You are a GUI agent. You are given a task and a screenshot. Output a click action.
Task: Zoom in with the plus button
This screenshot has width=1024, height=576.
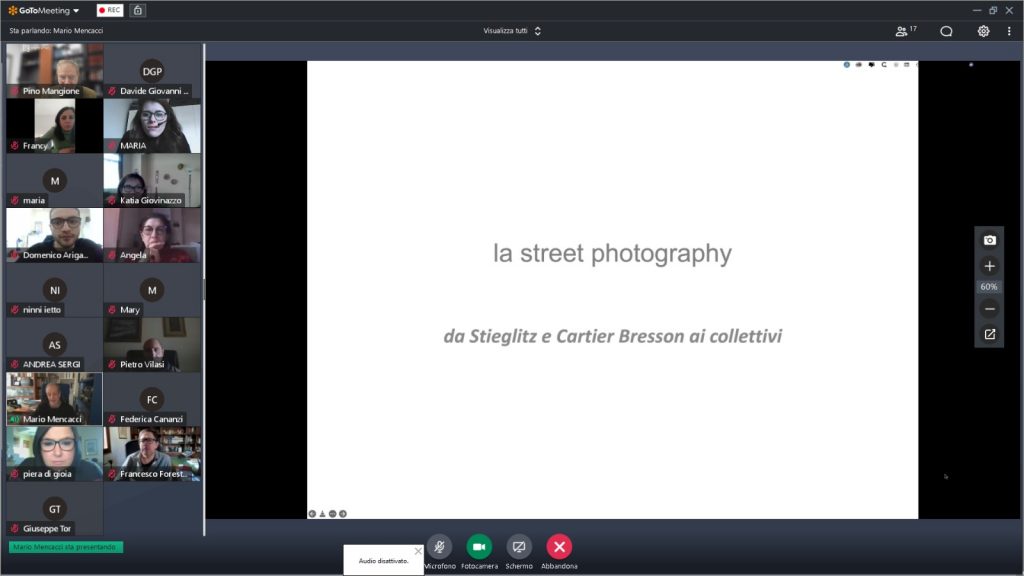(989, 266)
